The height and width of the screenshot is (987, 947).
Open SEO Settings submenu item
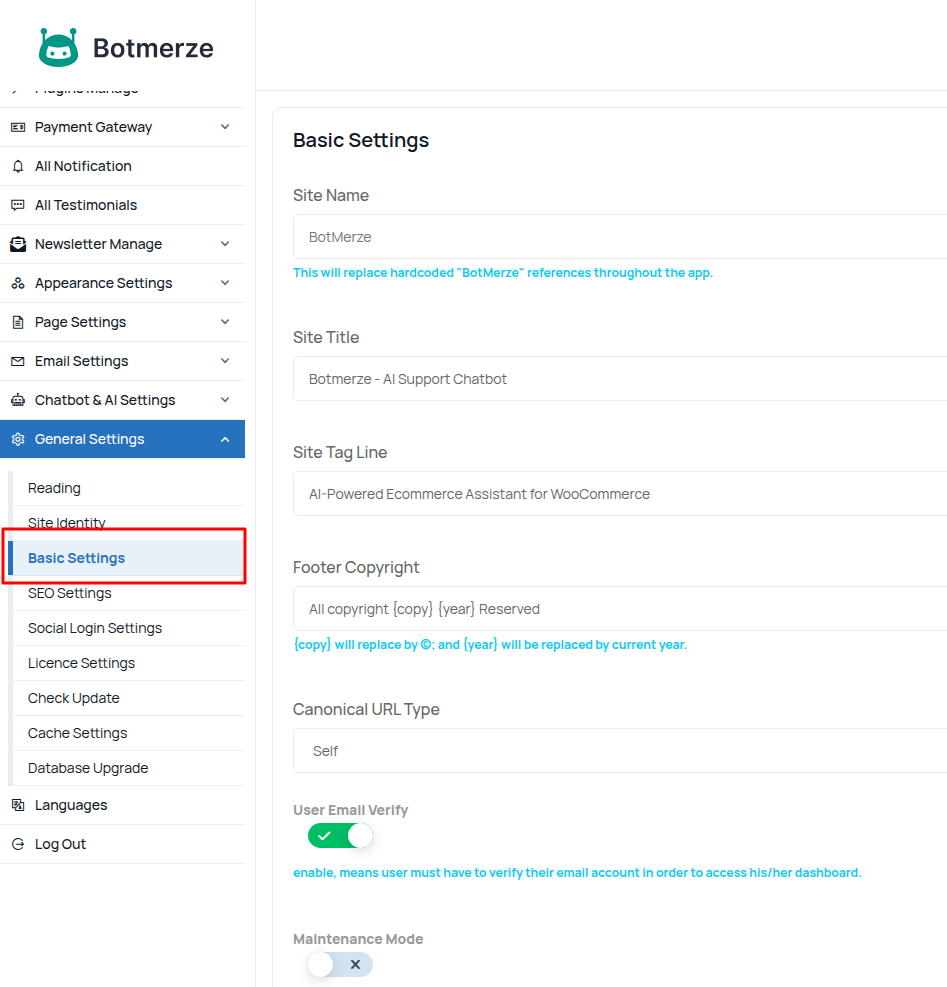(x=70, y=593)
